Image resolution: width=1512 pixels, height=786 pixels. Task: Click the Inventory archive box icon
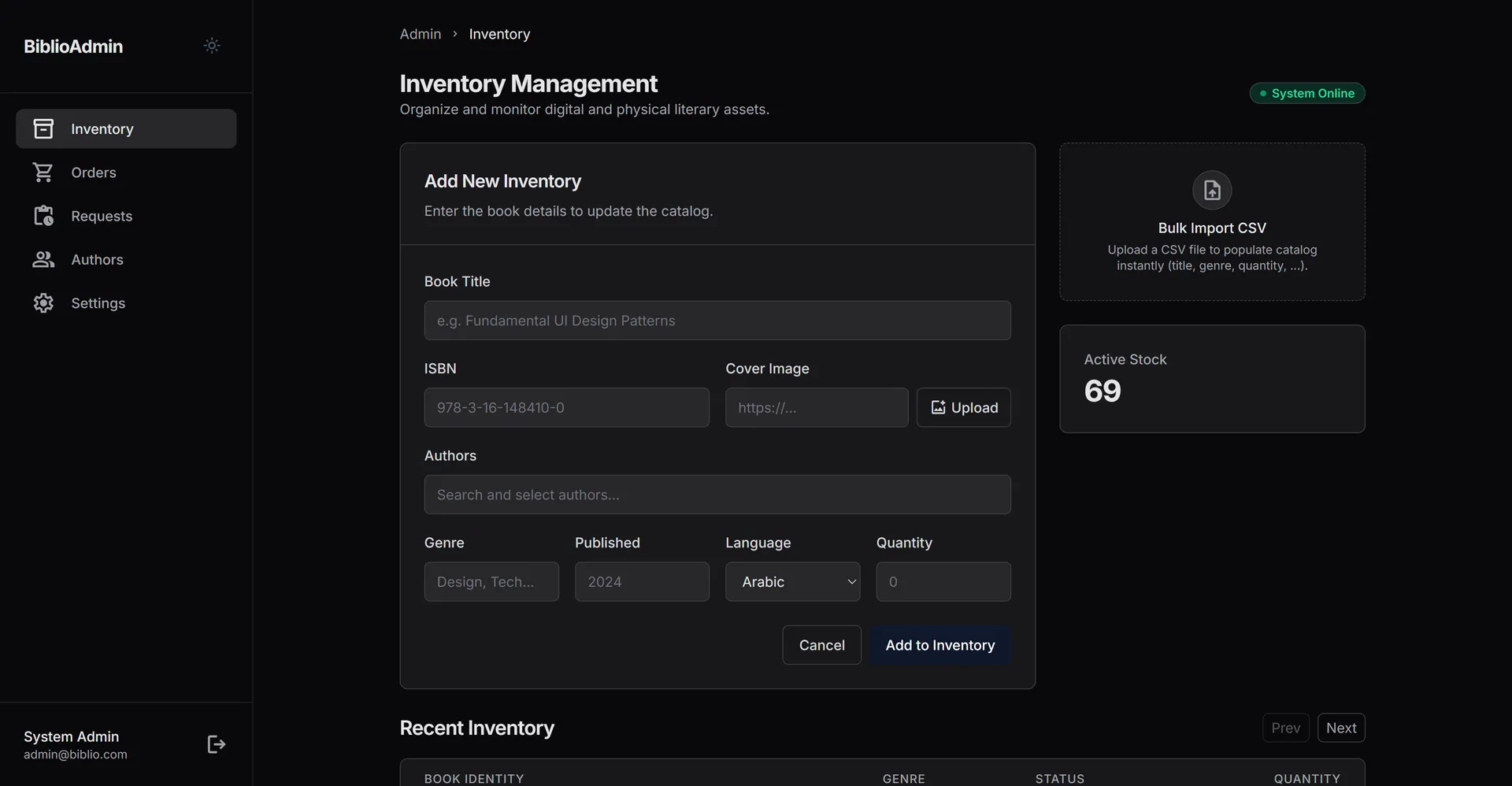(43, 128)
